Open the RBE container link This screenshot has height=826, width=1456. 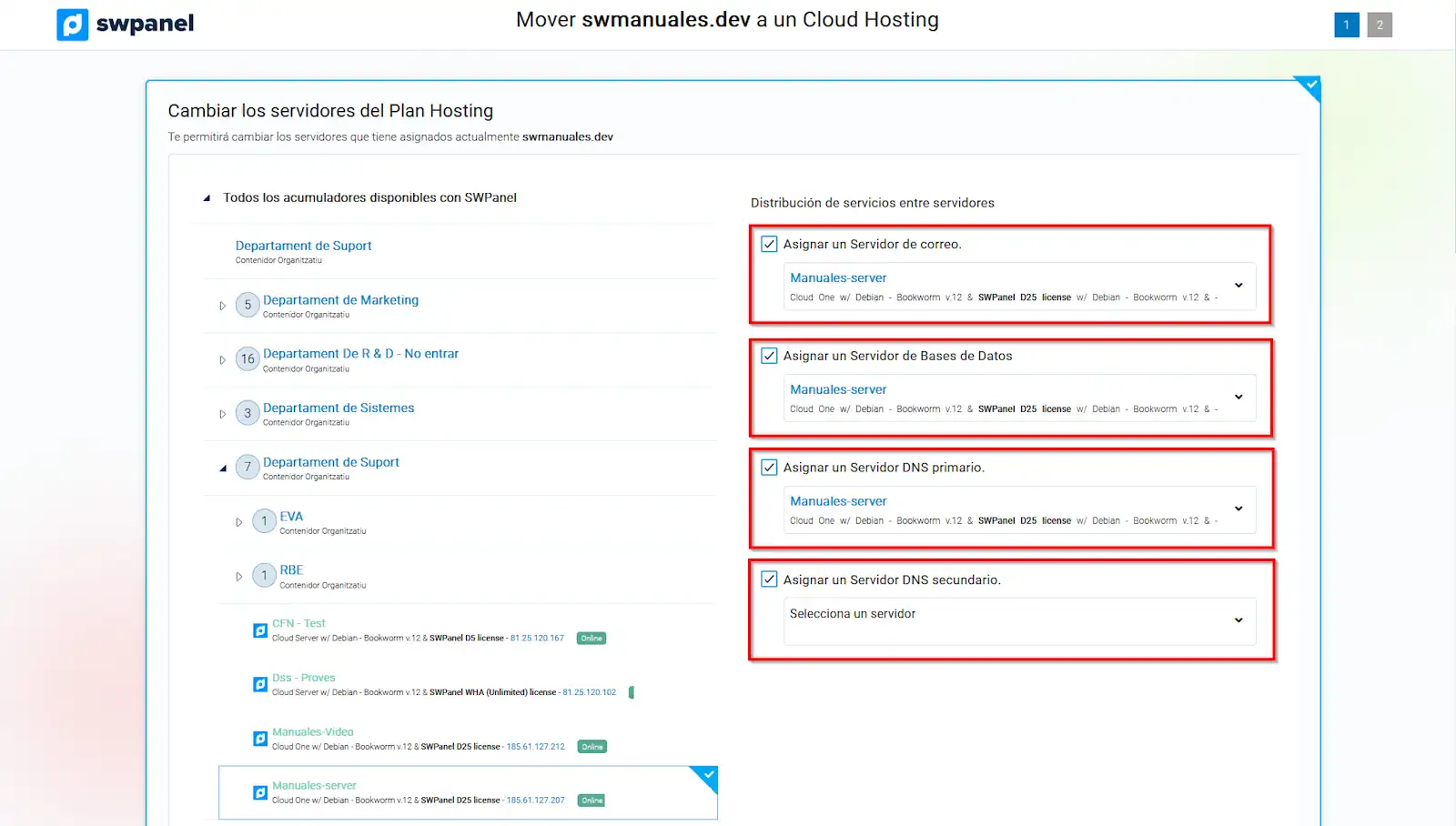click(x=291, y=569)
